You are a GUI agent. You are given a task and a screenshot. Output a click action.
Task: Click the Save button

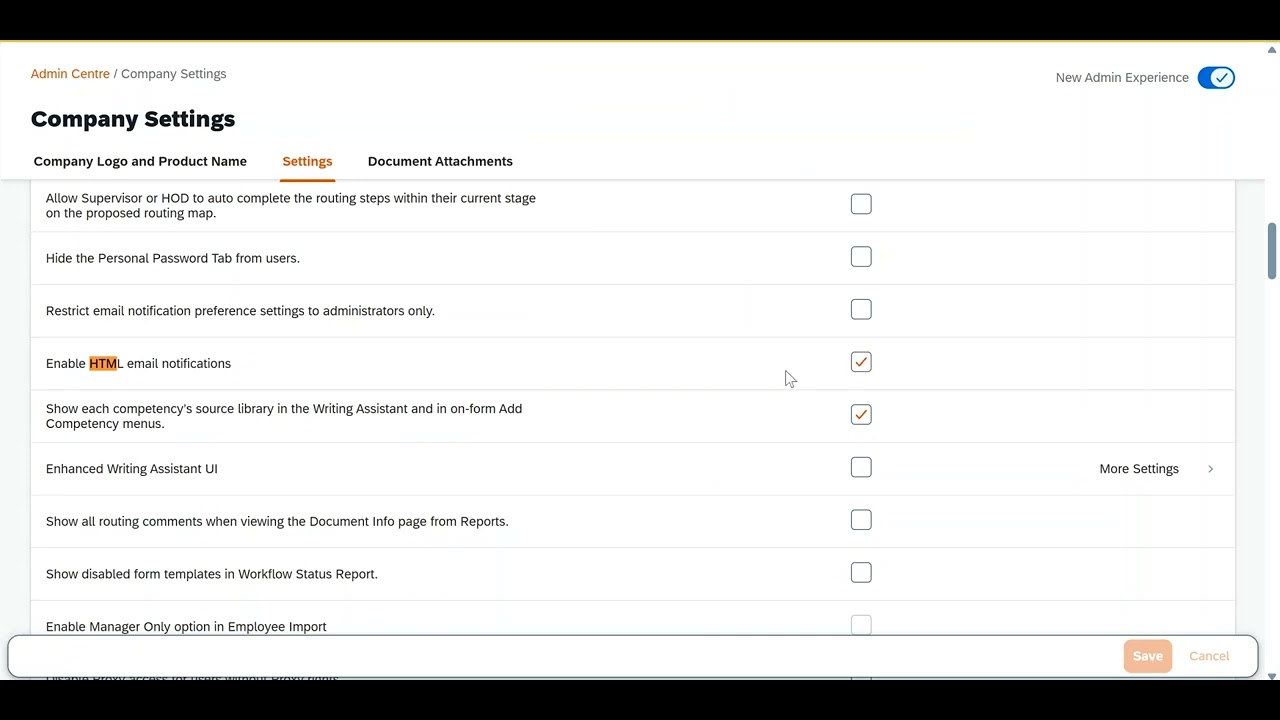coord(1148,656)
